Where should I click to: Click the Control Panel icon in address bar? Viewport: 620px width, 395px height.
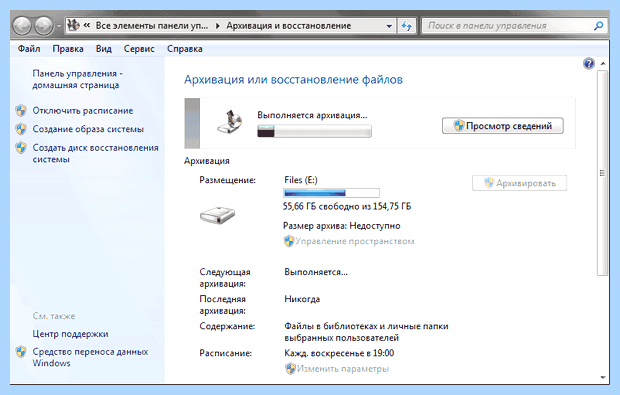[73, 26]
